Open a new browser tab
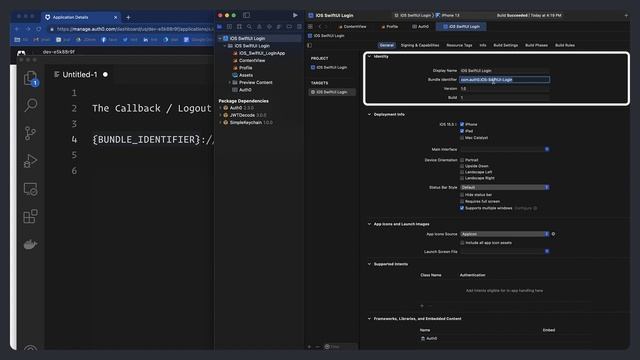640x360 pixels. click(x=128, y=17)
